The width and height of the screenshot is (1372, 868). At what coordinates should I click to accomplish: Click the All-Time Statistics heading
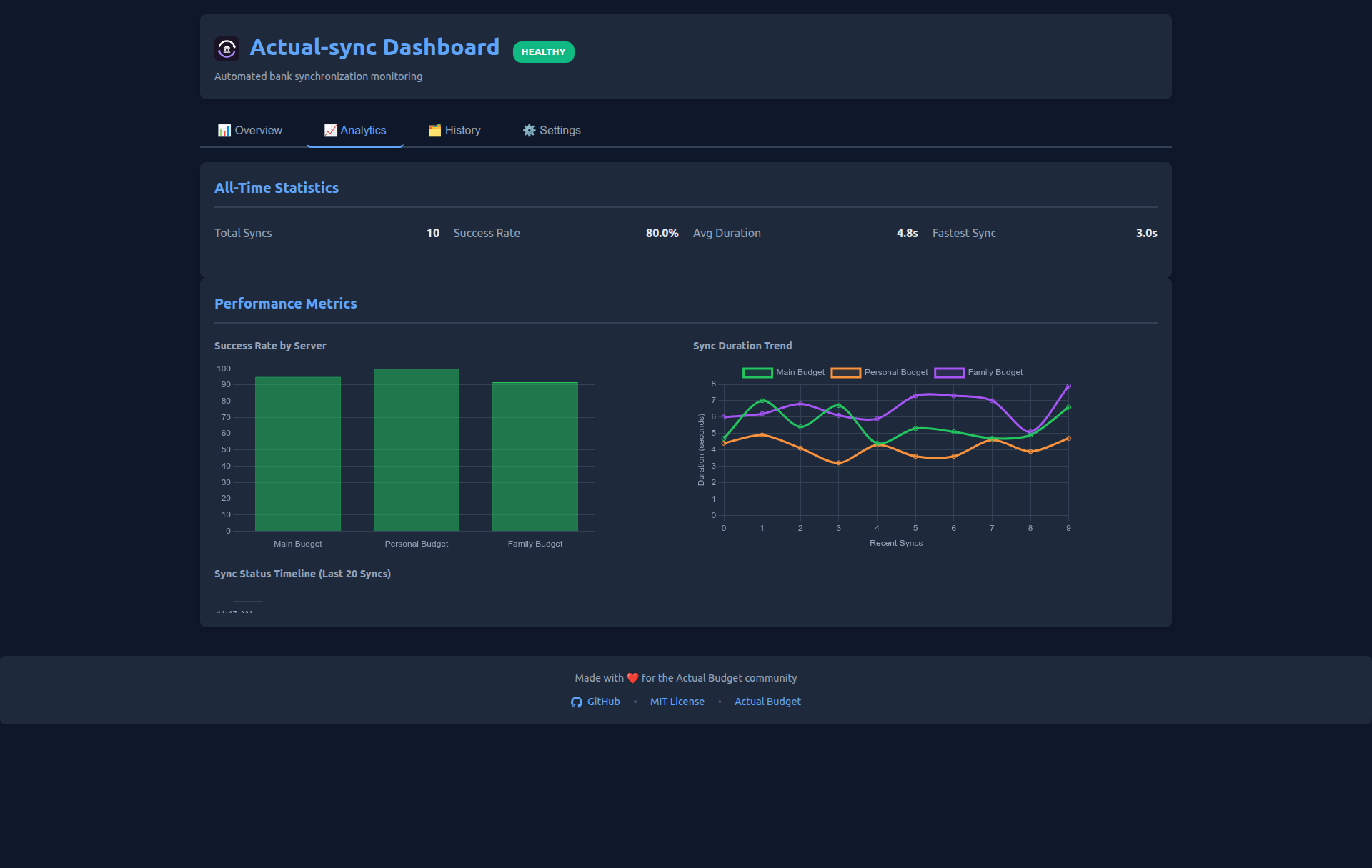(x=277, y=188)
